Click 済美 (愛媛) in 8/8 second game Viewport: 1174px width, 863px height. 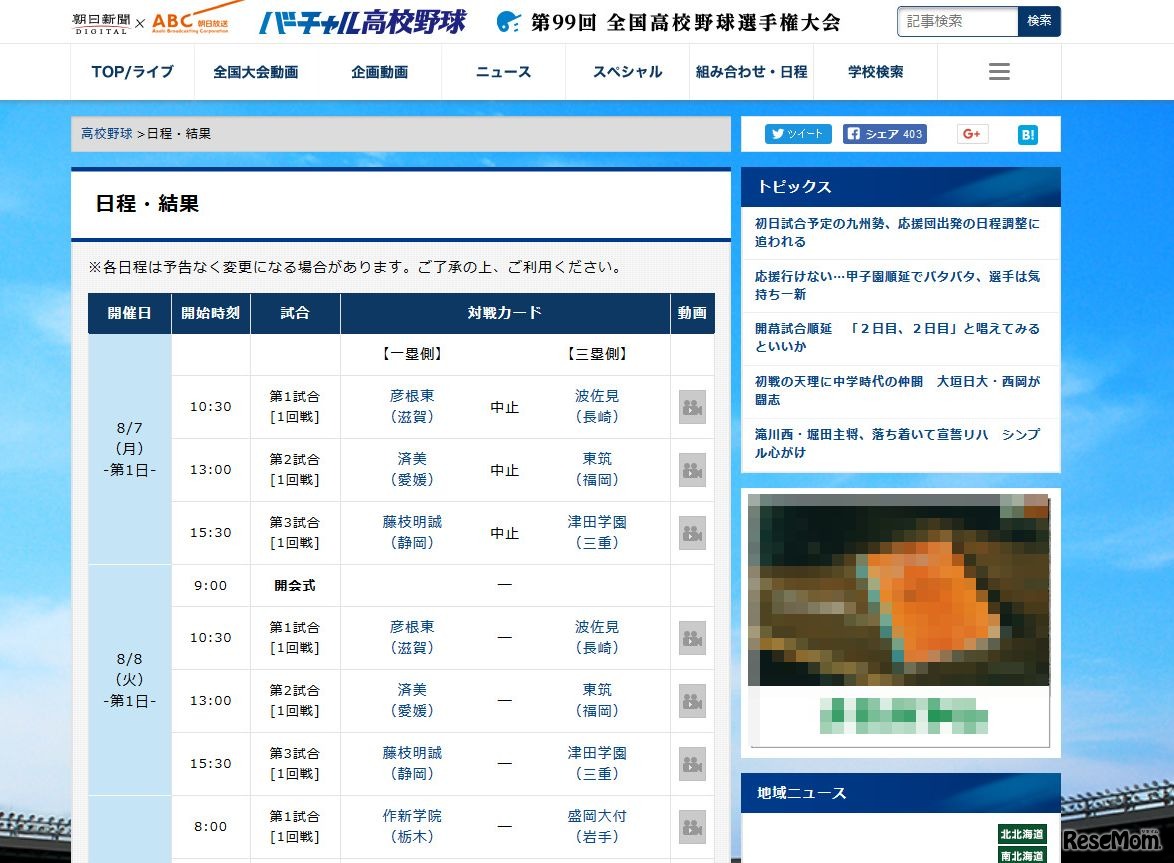point(412,700)
